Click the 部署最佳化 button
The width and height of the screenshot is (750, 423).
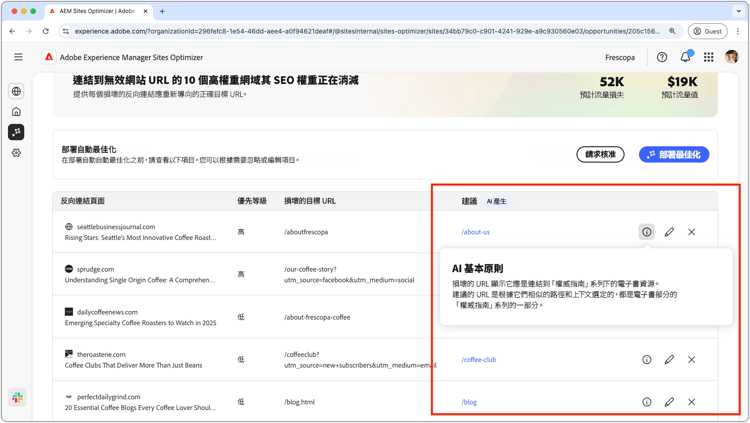pos(674,155)
